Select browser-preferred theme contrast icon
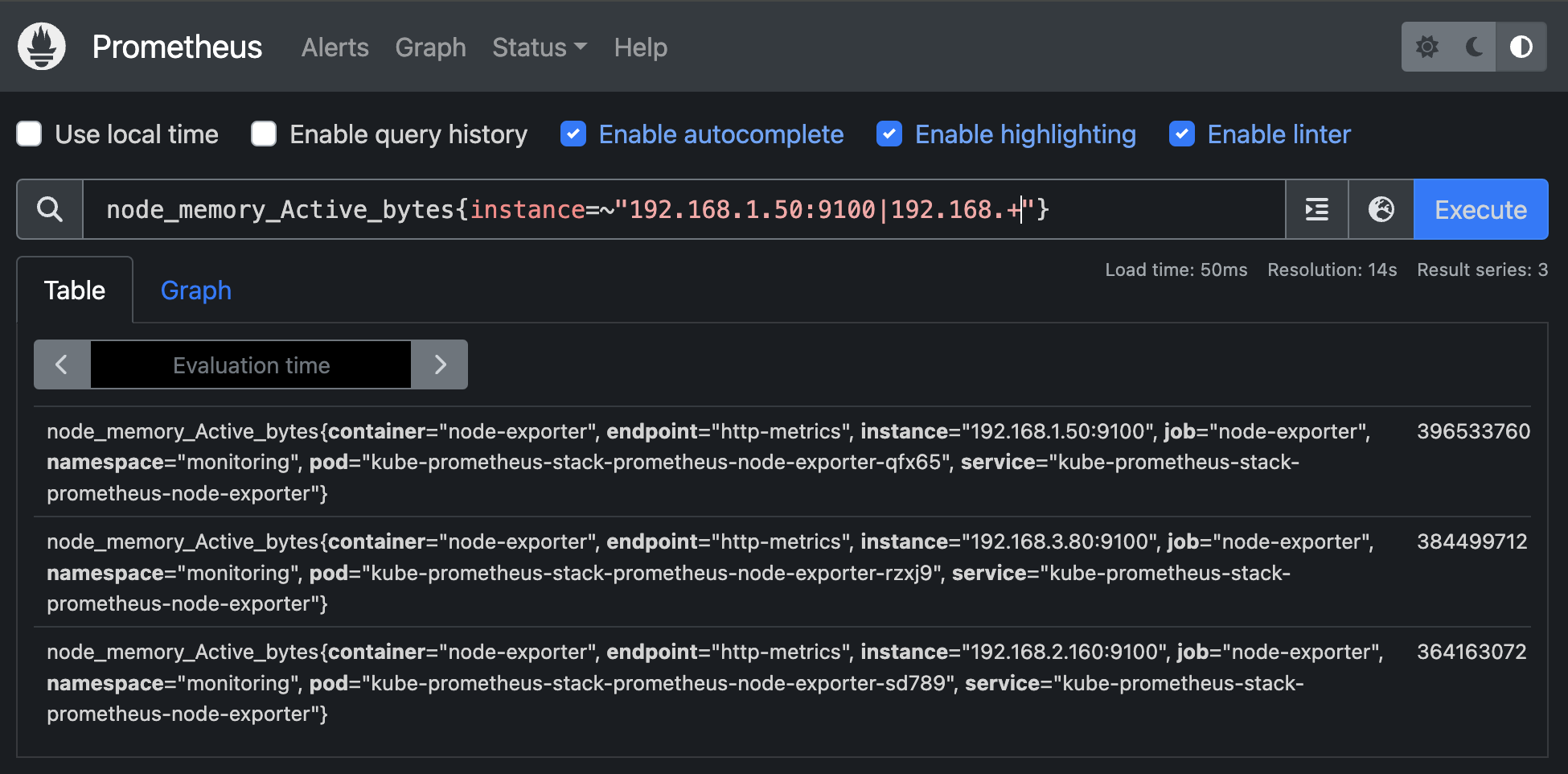The height and width of the screenshot is (774, 1568). tap(1521, 47)
